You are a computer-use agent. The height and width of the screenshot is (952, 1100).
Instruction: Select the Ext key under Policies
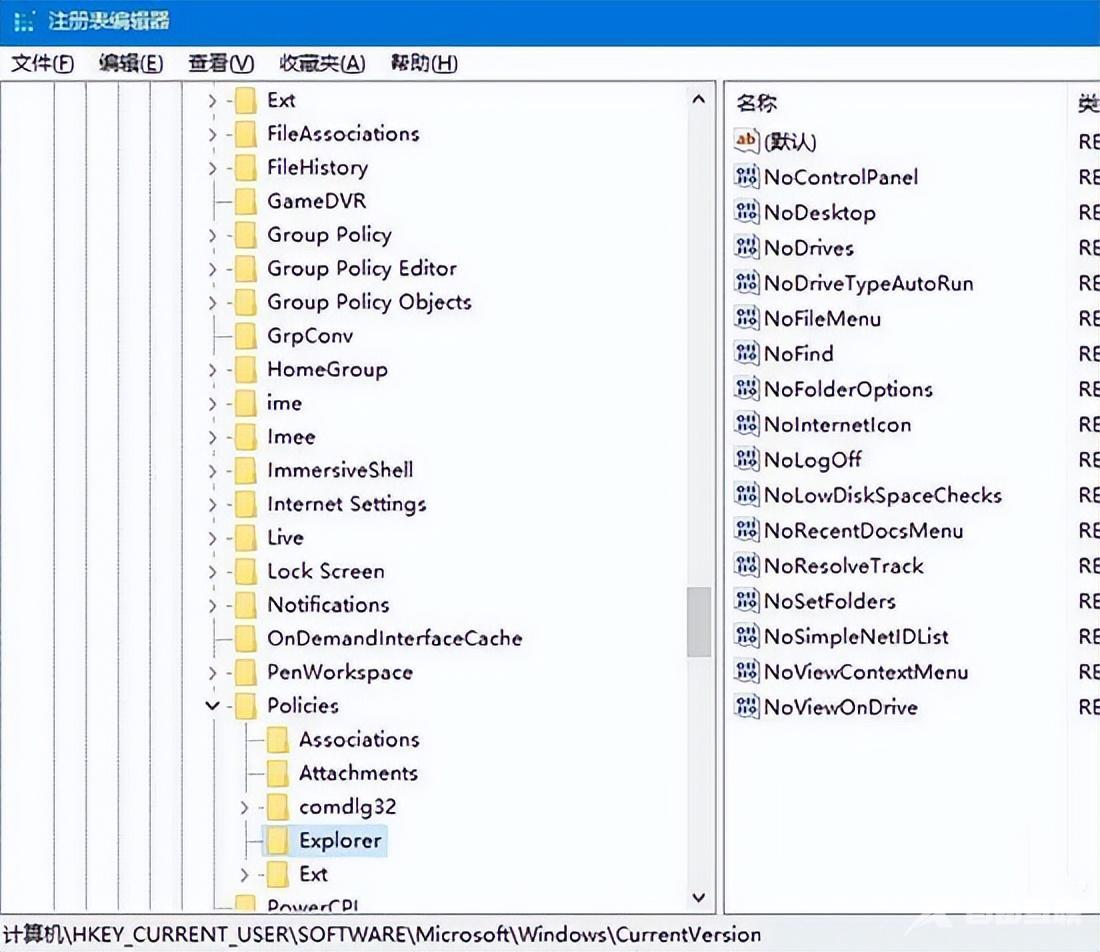(313, 874)
